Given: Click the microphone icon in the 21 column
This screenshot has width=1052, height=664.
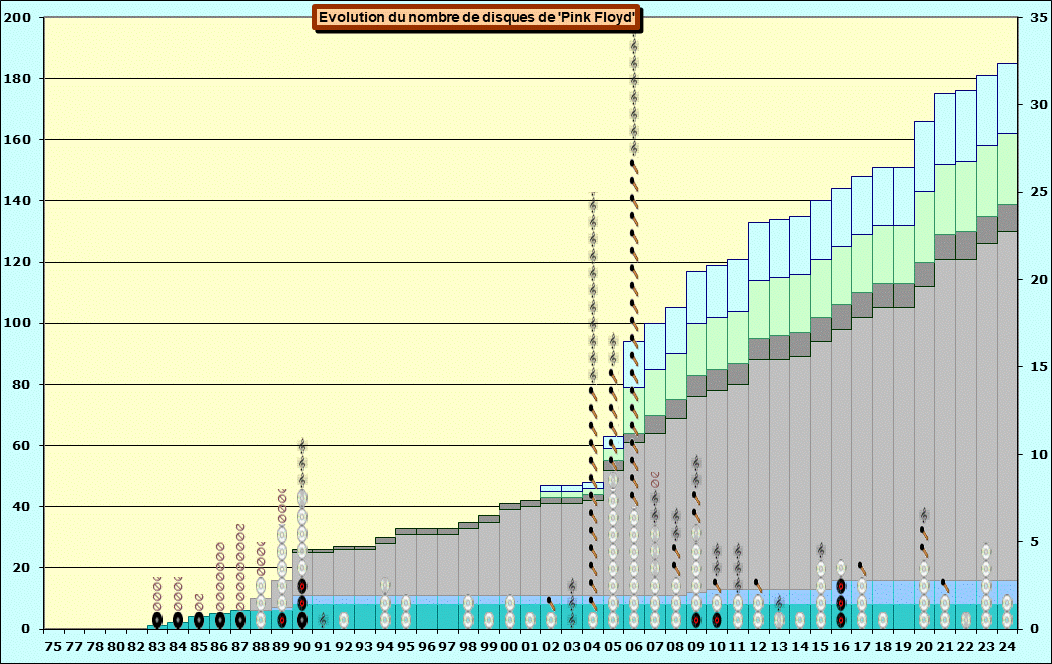Looking at the screenshot, I should 945,586.
